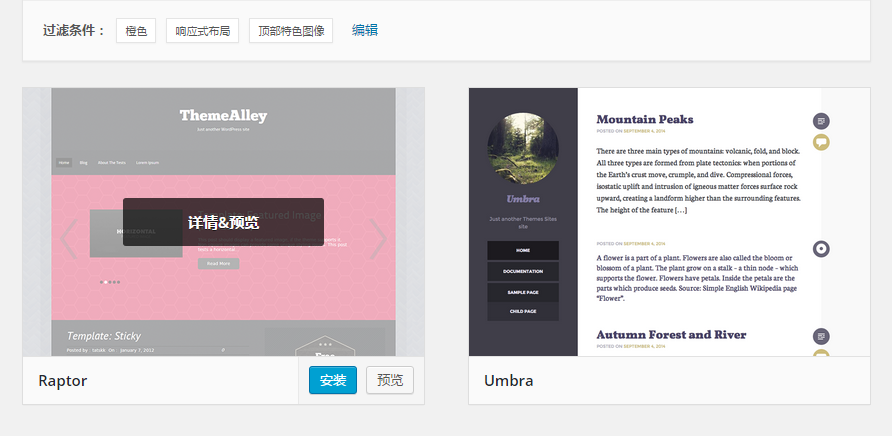Click Read More button in Raptor preview
Screen dimensions: 892x436
click(x=218, y=264)
